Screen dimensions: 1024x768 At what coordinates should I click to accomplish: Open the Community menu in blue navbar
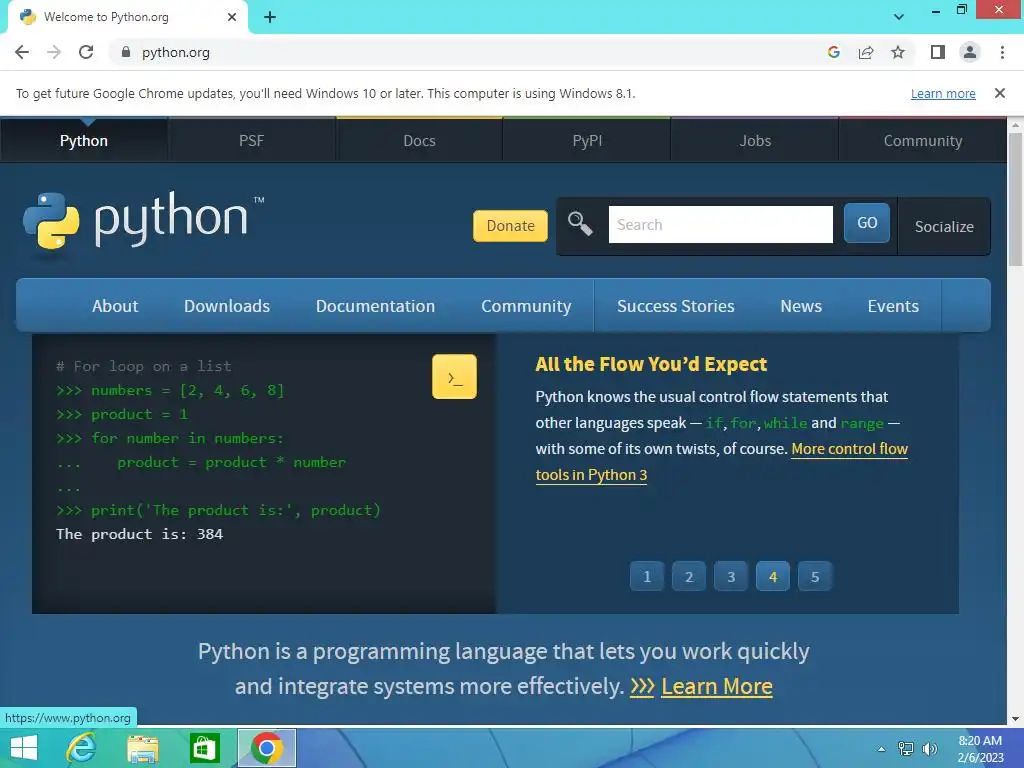pyautogui.click(x=526, y=306)
